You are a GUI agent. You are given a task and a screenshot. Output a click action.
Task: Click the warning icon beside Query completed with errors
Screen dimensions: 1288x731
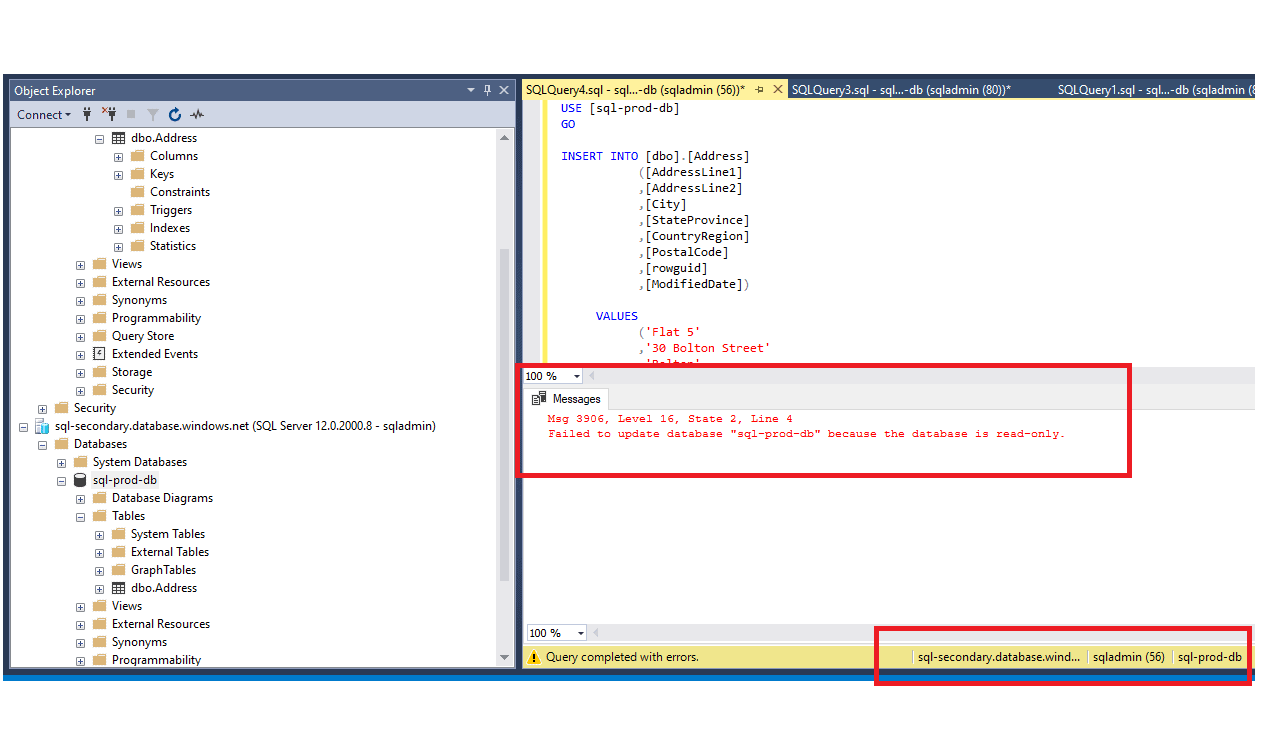tap(535, 657)
